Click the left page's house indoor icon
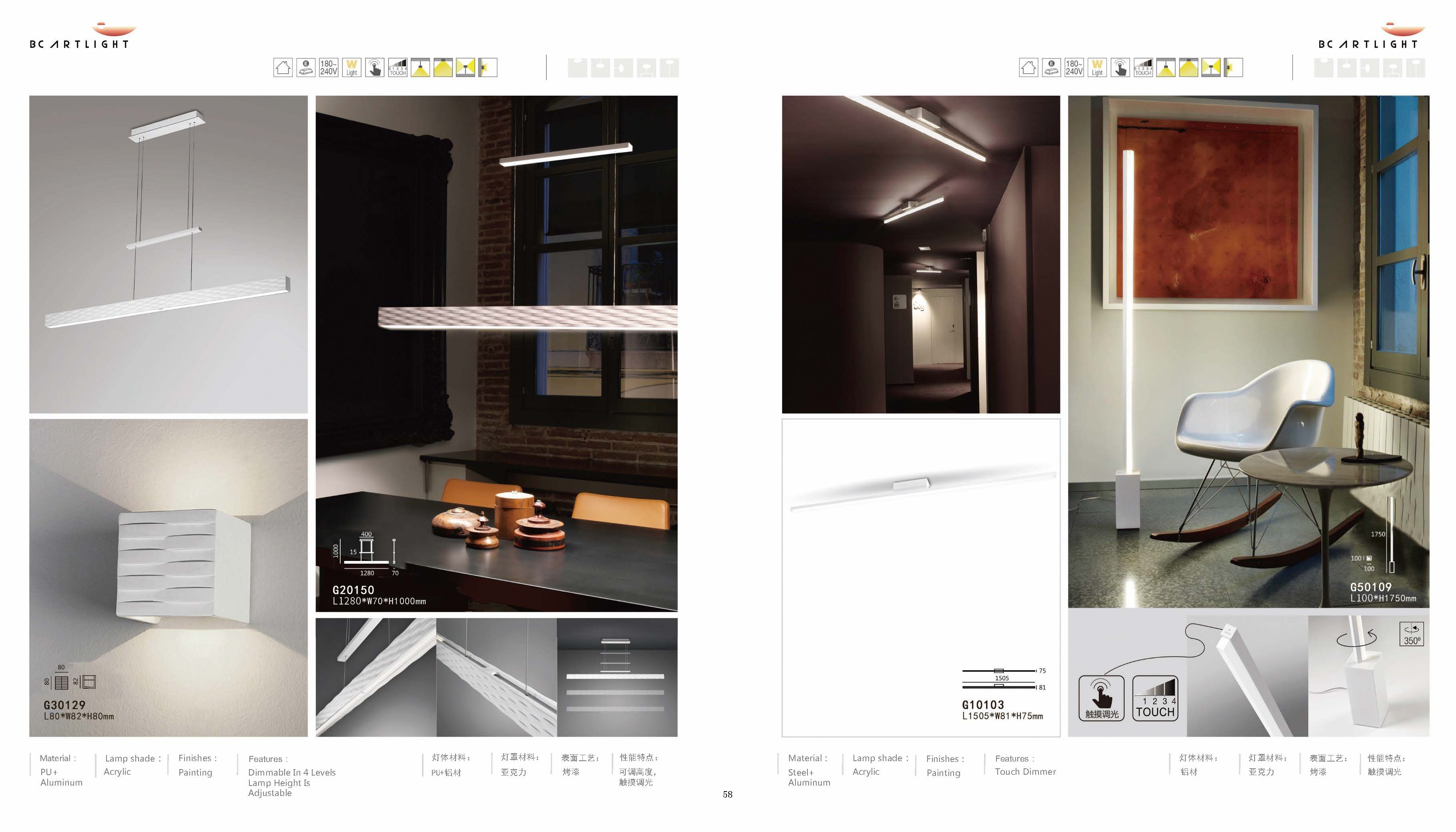The image size is (1456, 832). (283, 67)
